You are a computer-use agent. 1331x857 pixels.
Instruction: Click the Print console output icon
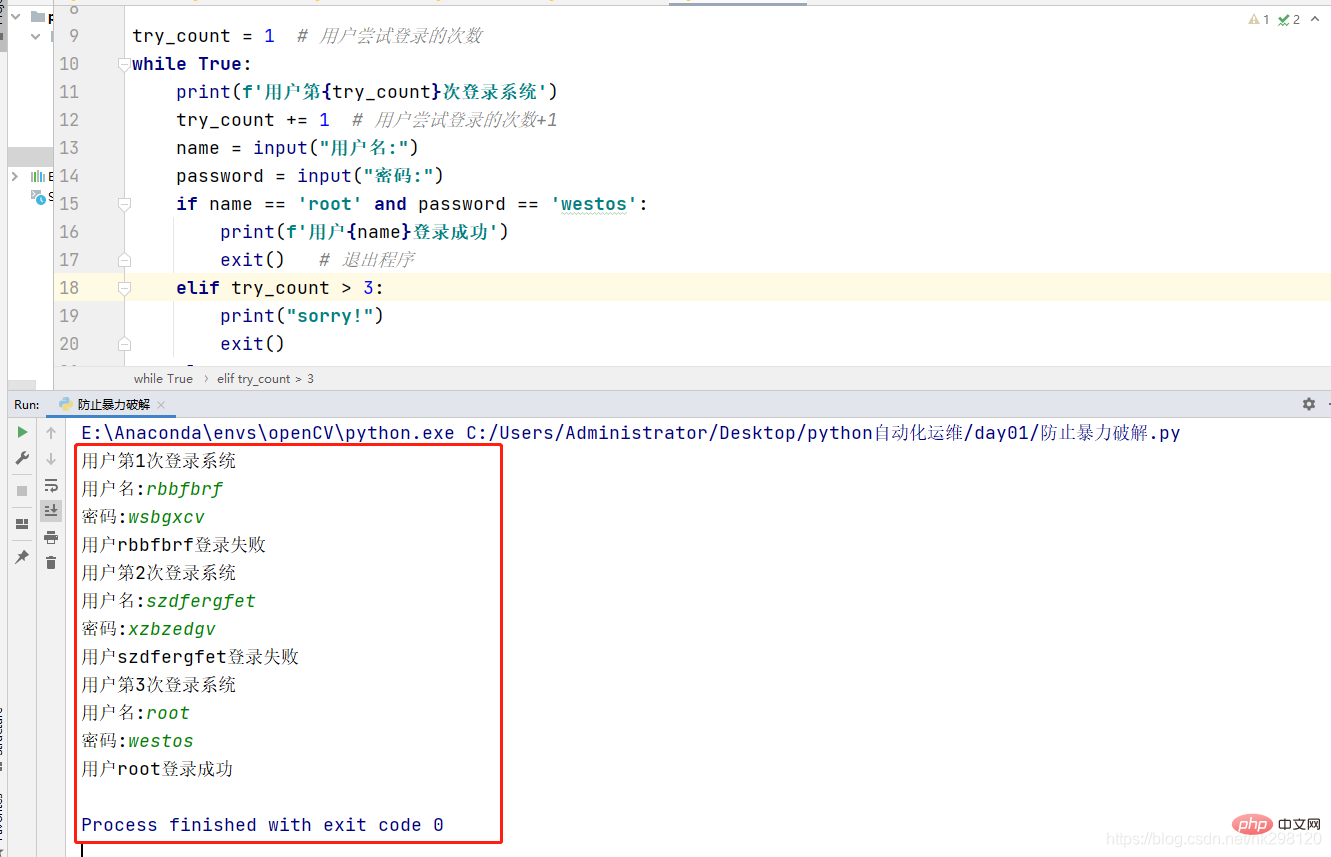(51, 537)
